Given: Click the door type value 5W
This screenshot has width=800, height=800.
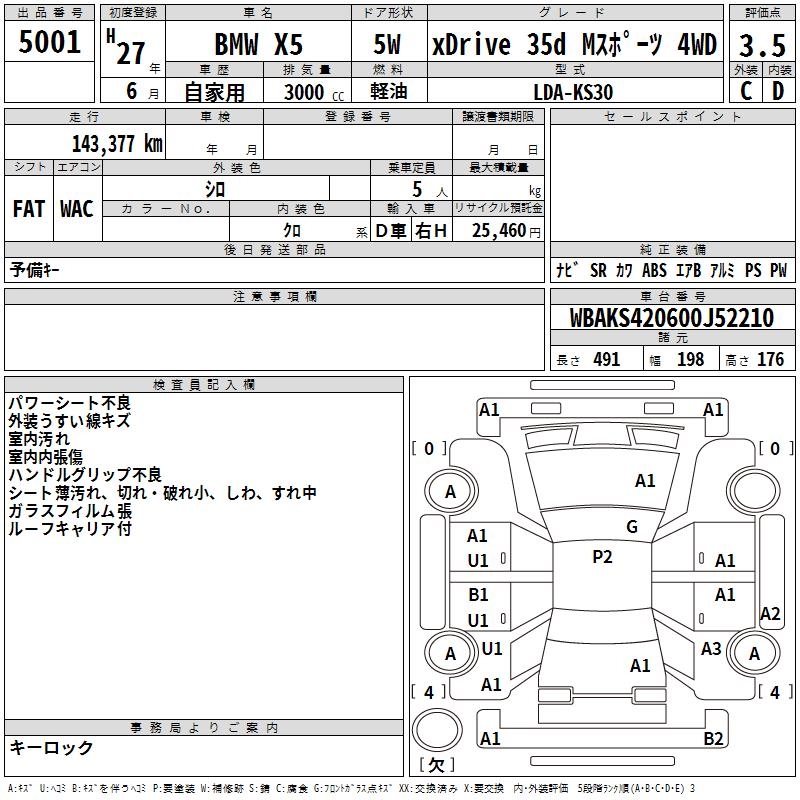Looking at the screenshot, I should click(387, 44).
